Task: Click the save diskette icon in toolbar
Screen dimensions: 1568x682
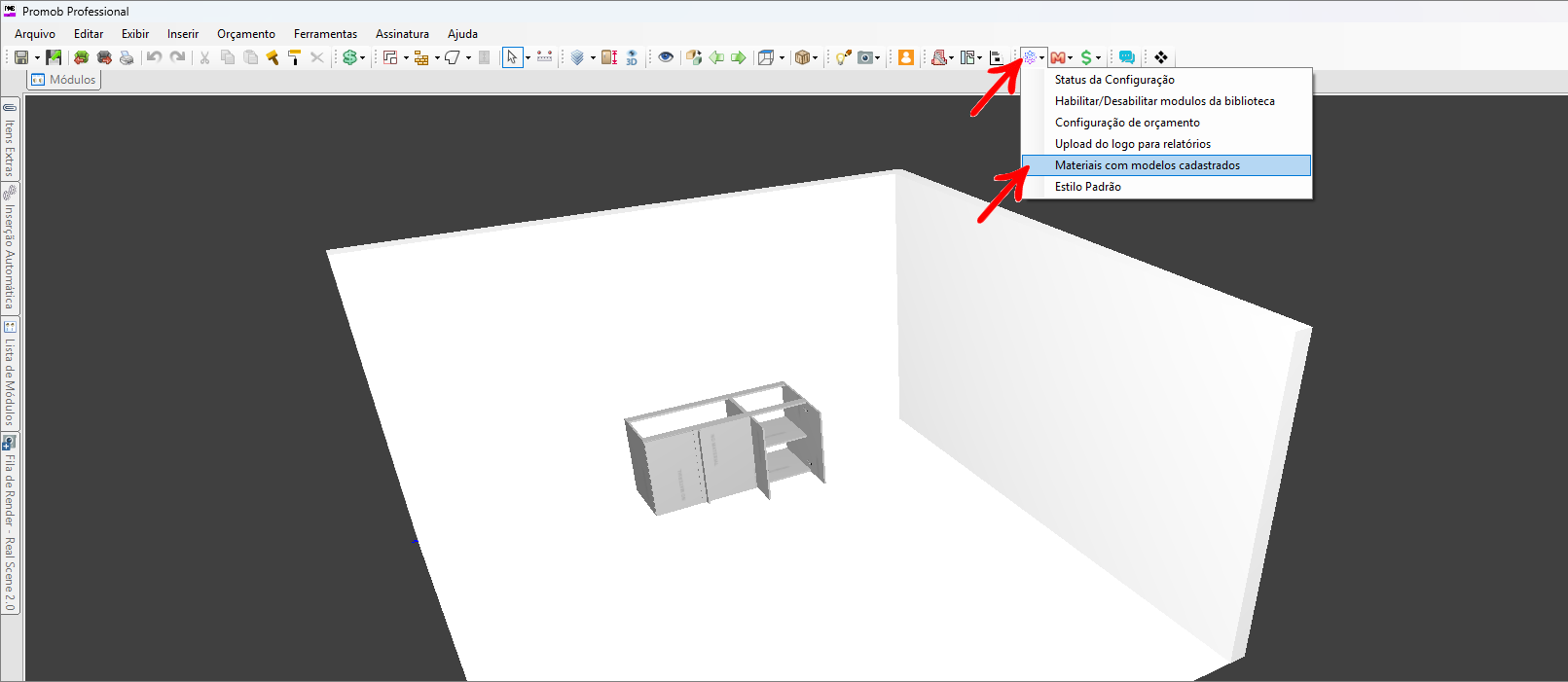Action: click(20, 57)
